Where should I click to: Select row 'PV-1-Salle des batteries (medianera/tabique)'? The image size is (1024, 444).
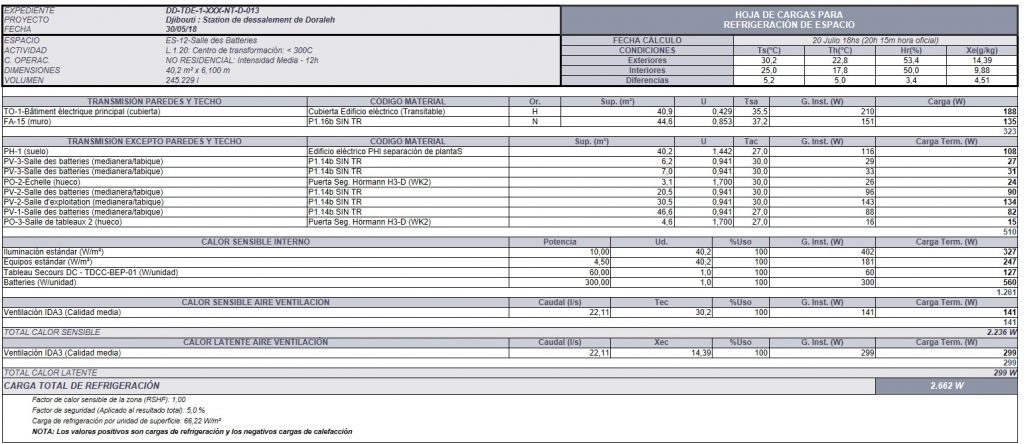pos(83,212)
